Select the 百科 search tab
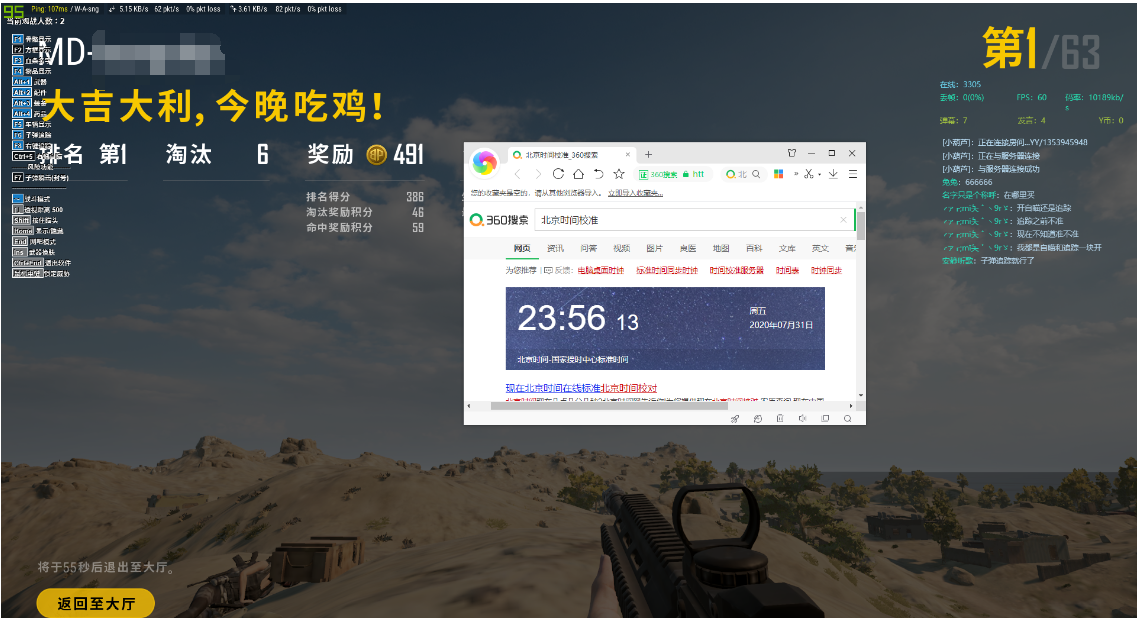Screen dimensions: 1138x618 (x=754, y=248)
